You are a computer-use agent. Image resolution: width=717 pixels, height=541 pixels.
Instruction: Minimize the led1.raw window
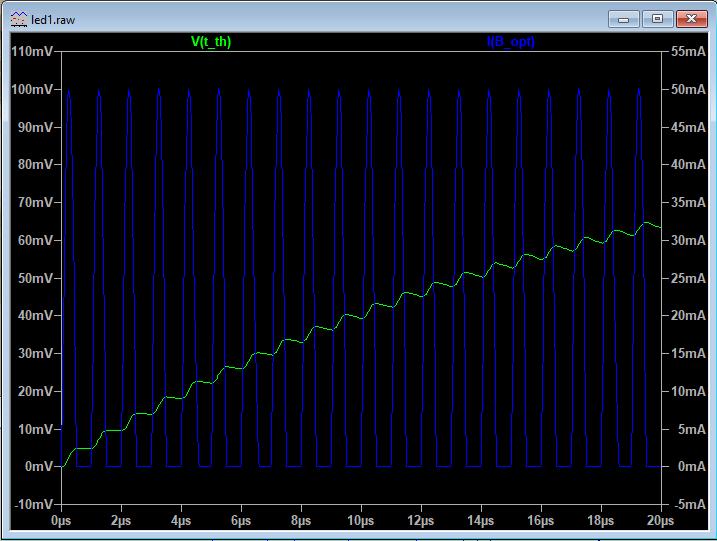[623, 19]
